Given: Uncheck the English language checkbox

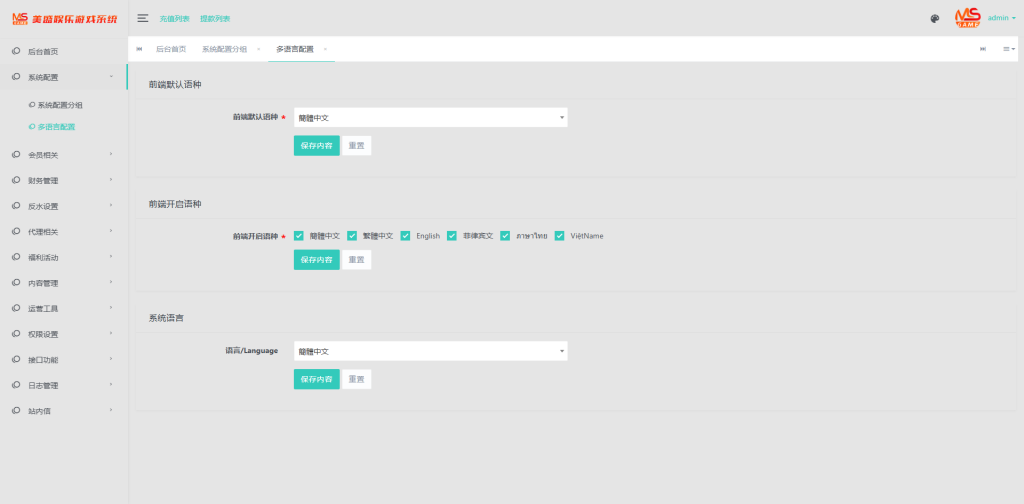Looking at the screenshot, I should (x=406, y=236).
